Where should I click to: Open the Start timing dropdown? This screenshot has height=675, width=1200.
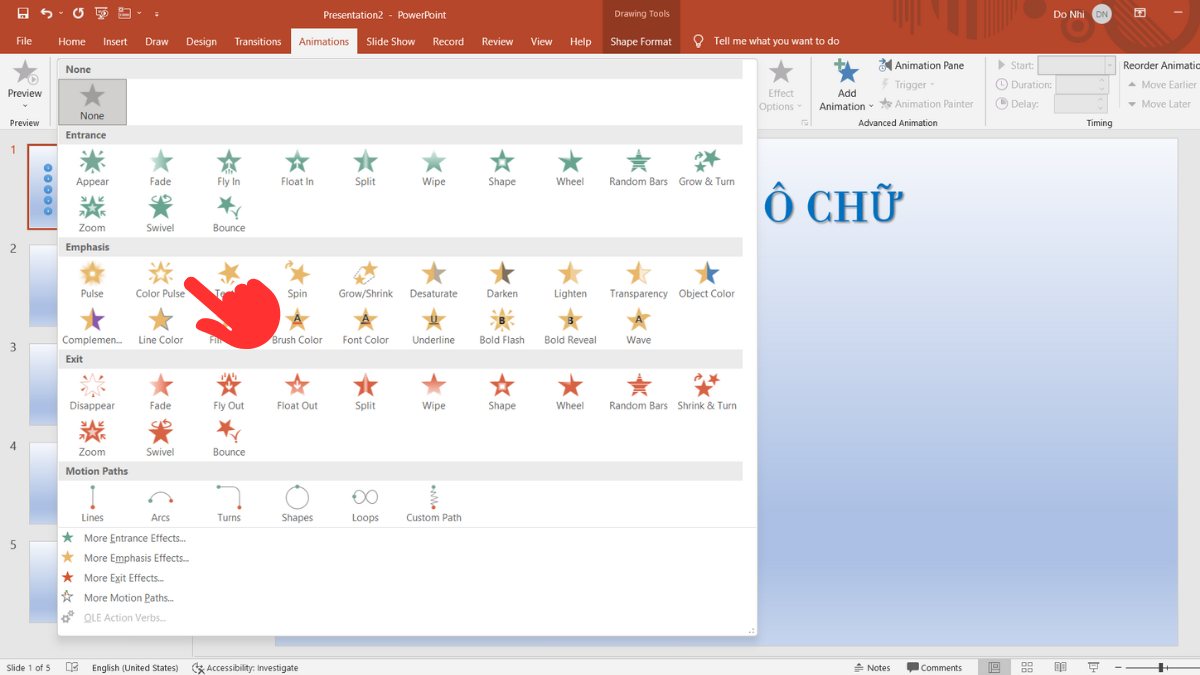(x=1109, y=65)
